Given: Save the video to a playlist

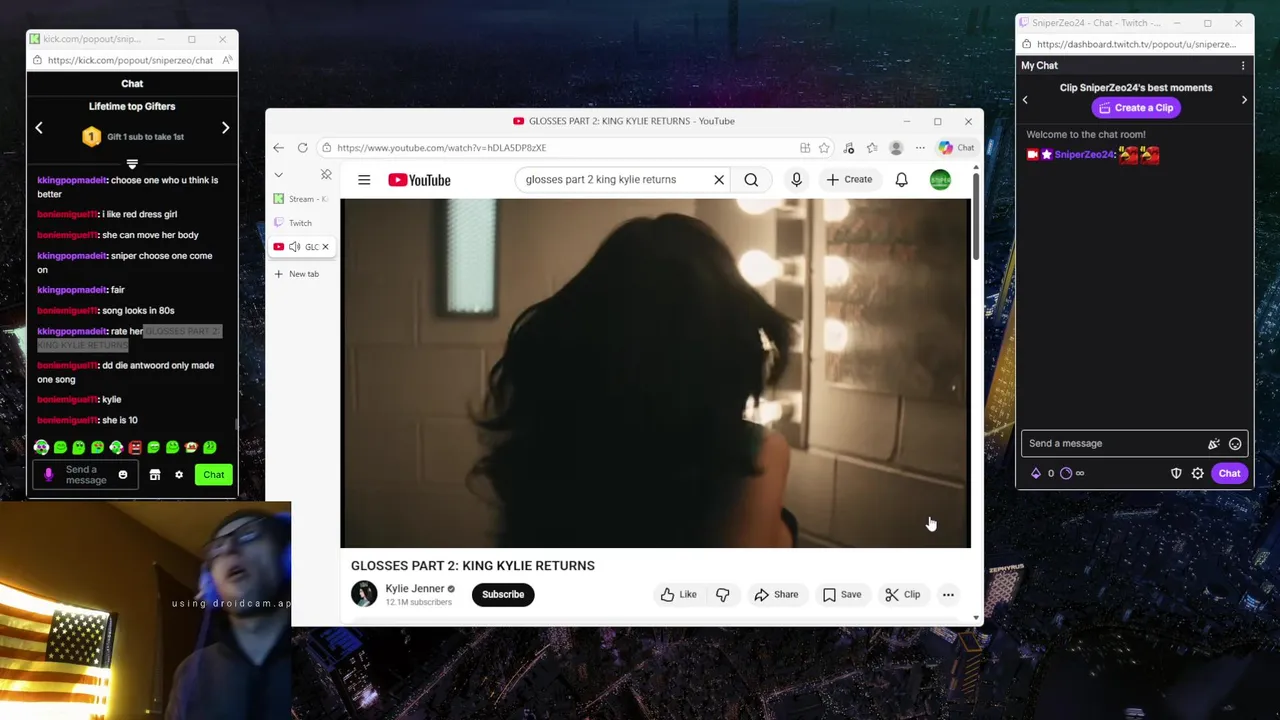Looking at the screenshot, I should tap(842, 594).
